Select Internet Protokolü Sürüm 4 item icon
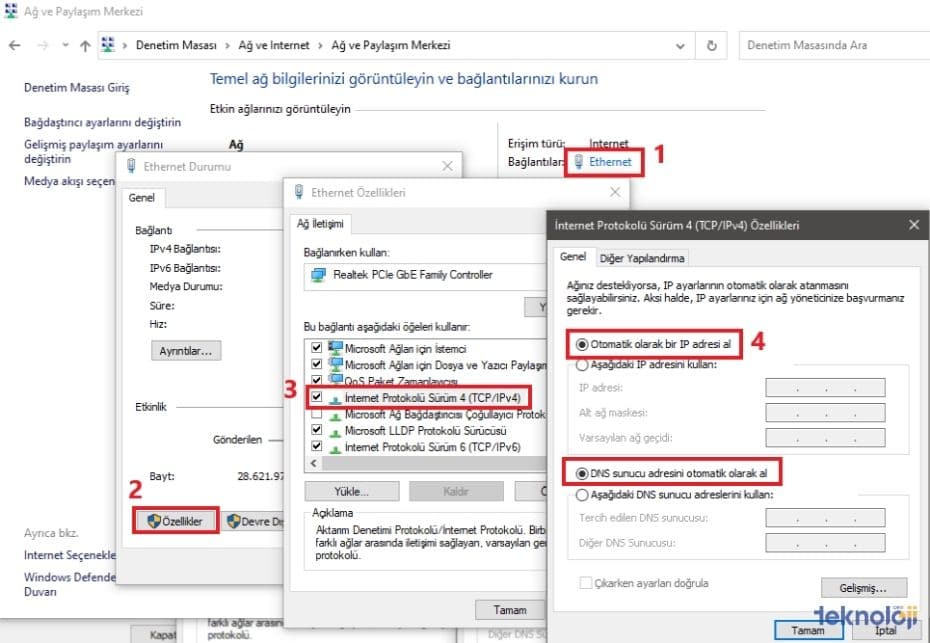Image resolution: width=930 pixels, height=643 pixels. (335, 399)
